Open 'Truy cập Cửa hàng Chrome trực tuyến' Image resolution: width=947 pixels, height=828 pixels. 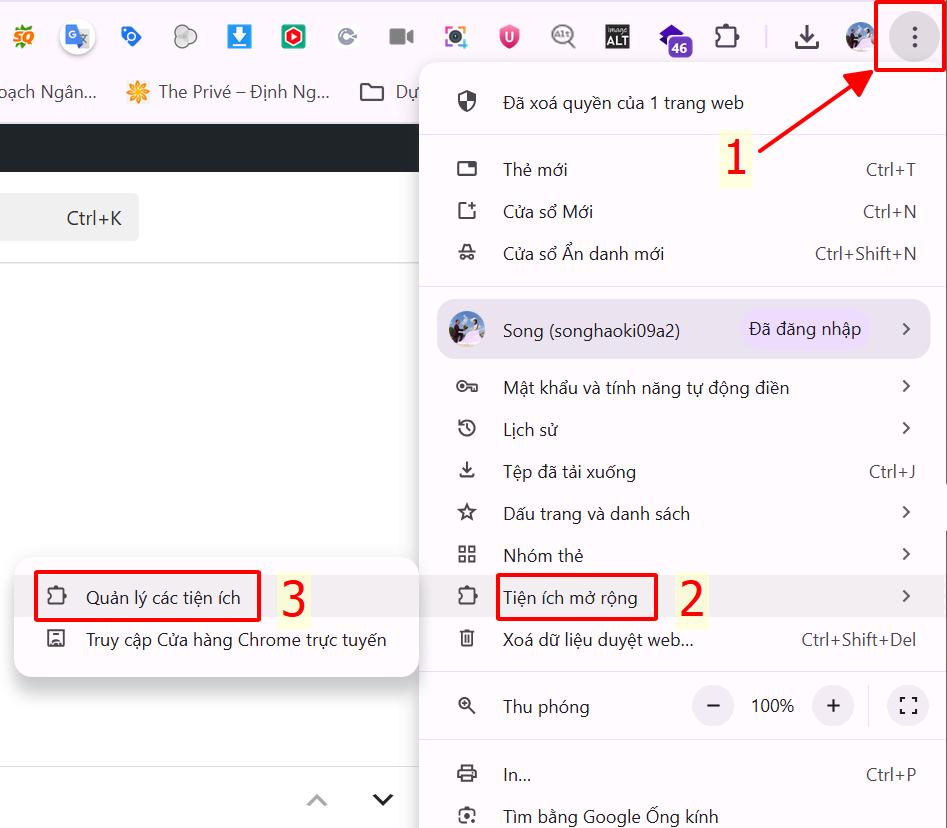coord(216,639)
